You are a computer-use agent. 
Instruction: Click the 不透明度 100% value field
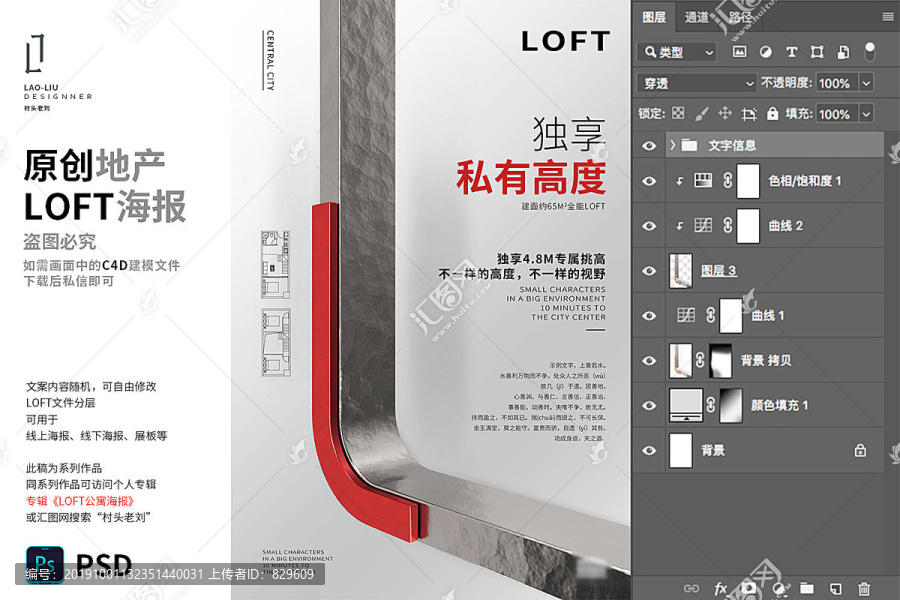pos(837,83)
